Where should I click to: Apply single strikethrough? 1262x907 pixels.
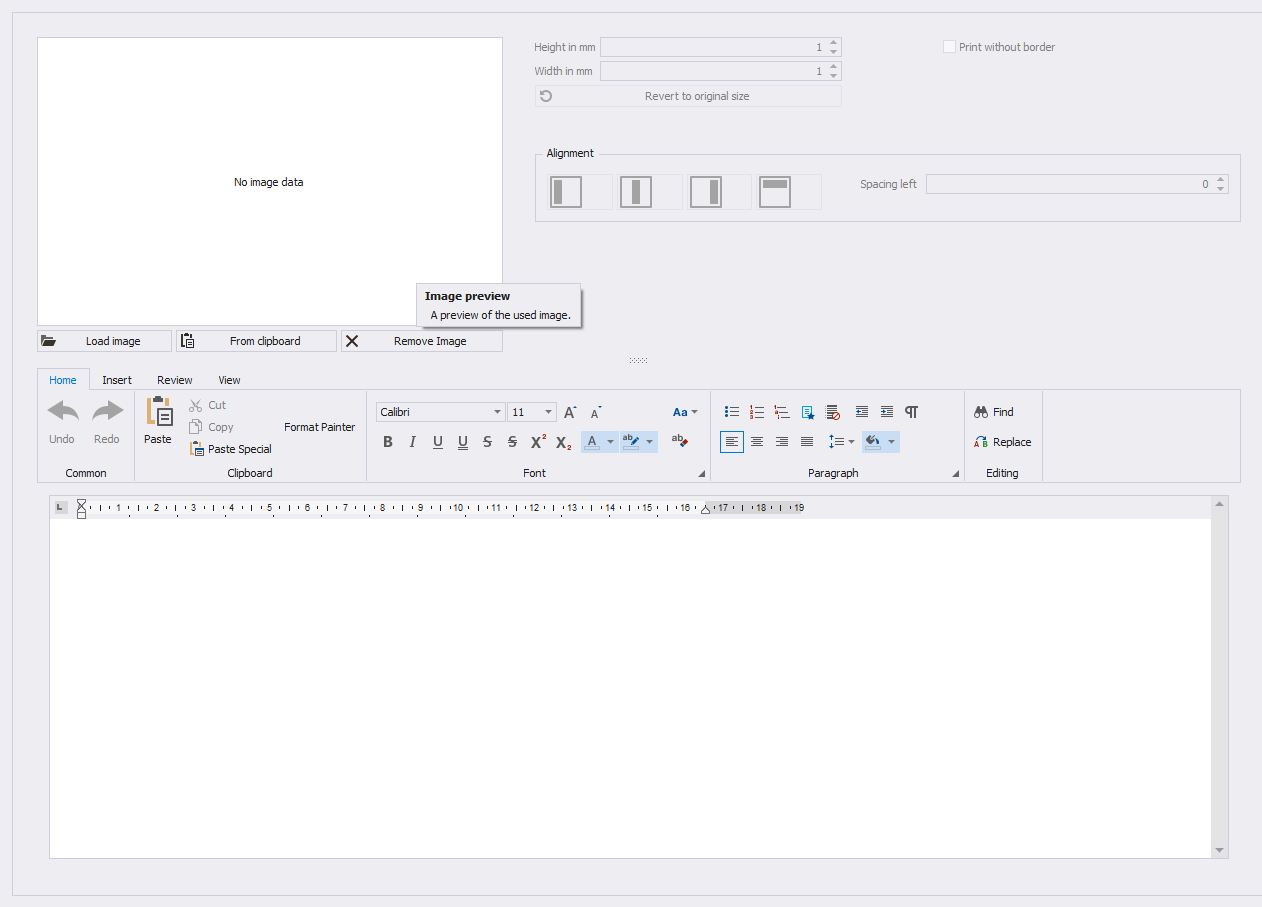[x=487, y=442]
